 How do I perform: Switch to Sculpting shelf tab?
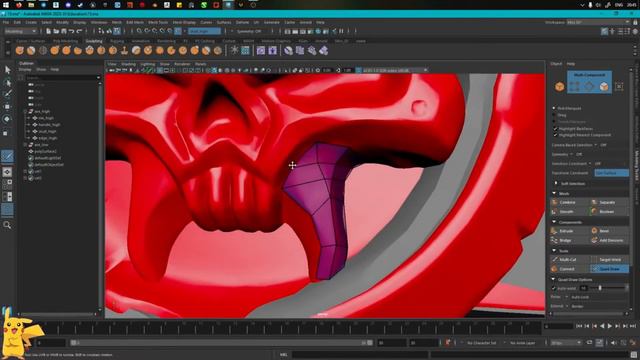pos(94,41)
